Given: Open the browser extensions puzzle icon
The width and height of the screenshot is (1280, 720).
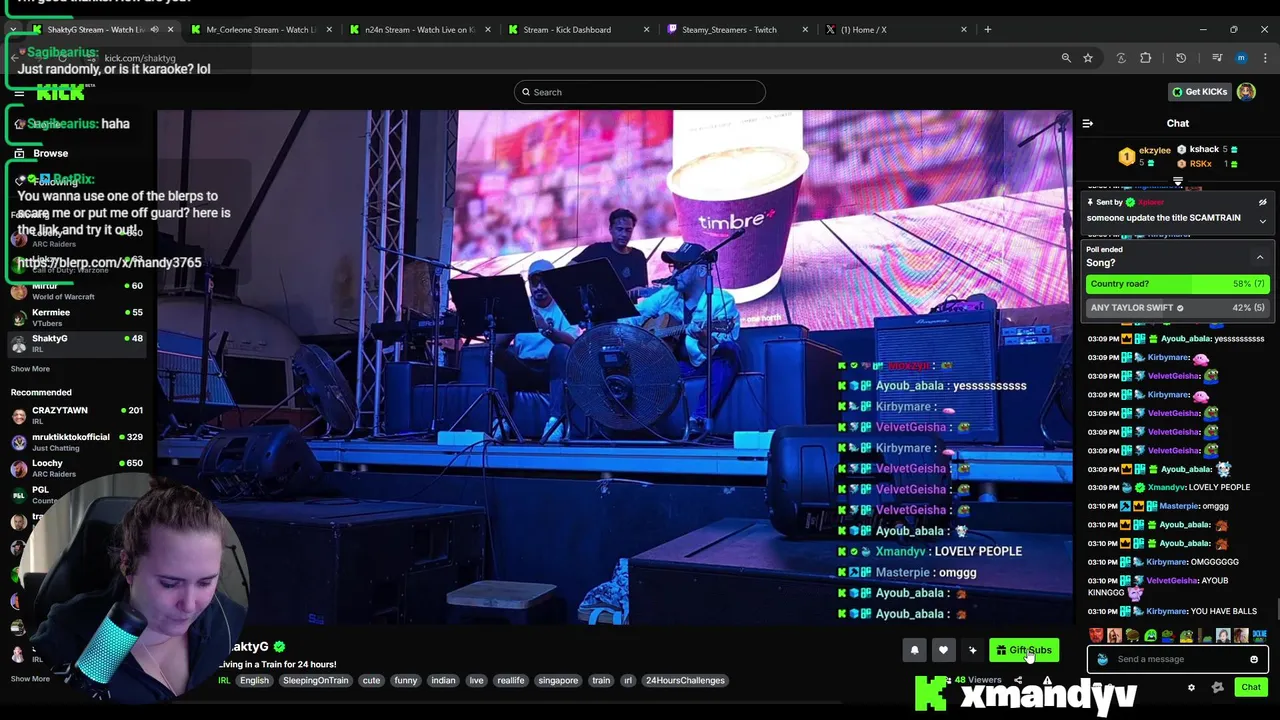Looking at the screenshot, I should pyautogui.click(x=1146, y=58).
